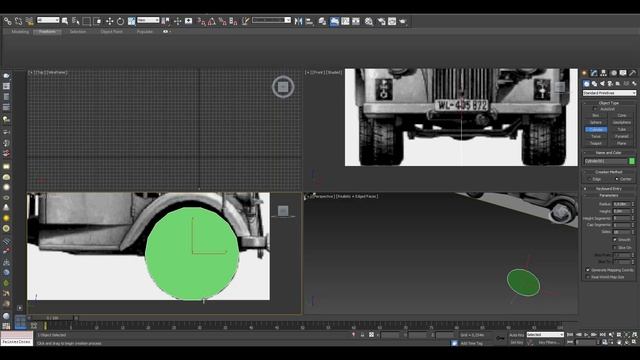
Task: Open the reference coordinate system dropdown
Action: (x=148, y=20)
